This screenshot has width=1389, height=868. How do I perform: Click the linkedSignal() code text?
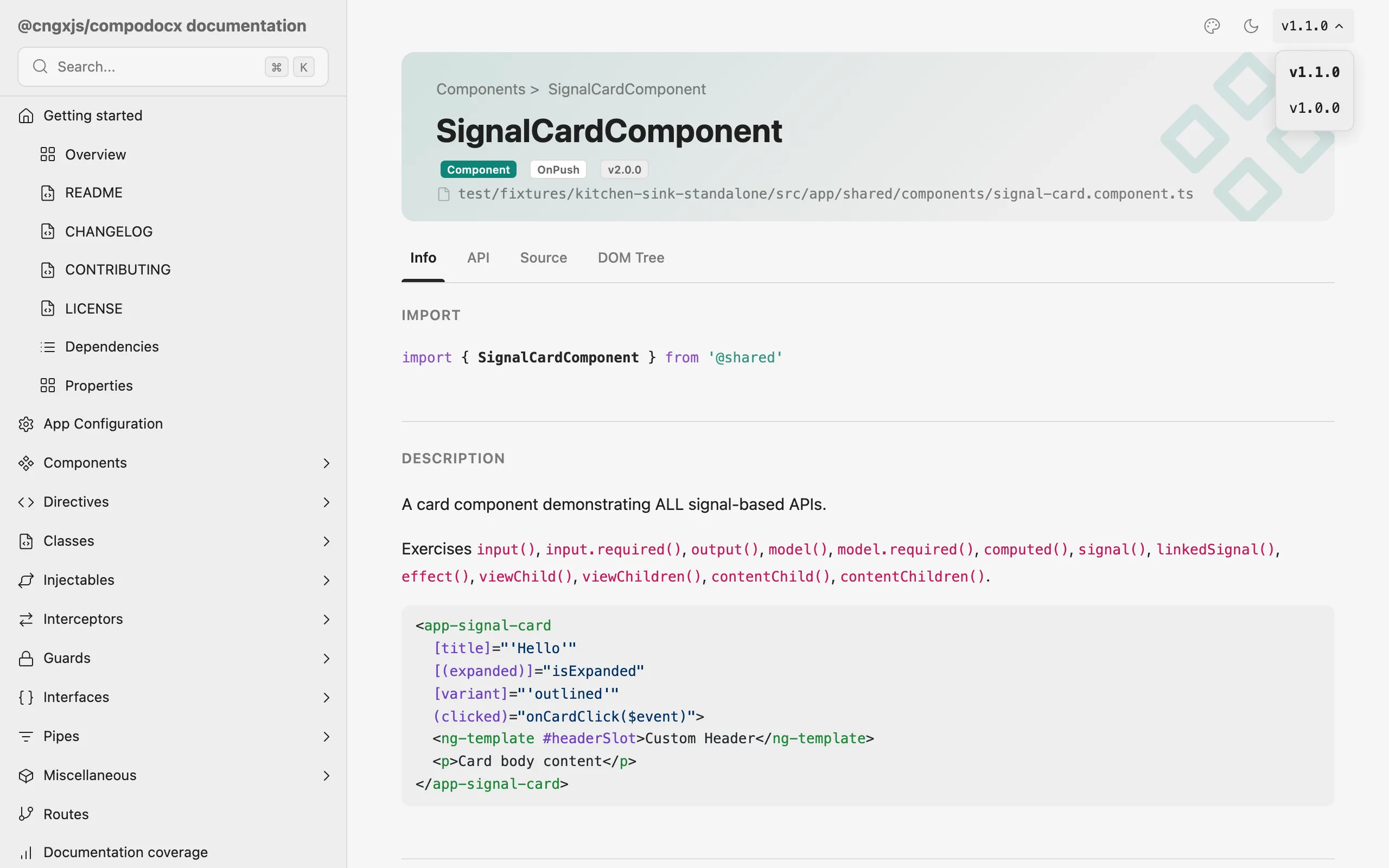point(1216,550)
